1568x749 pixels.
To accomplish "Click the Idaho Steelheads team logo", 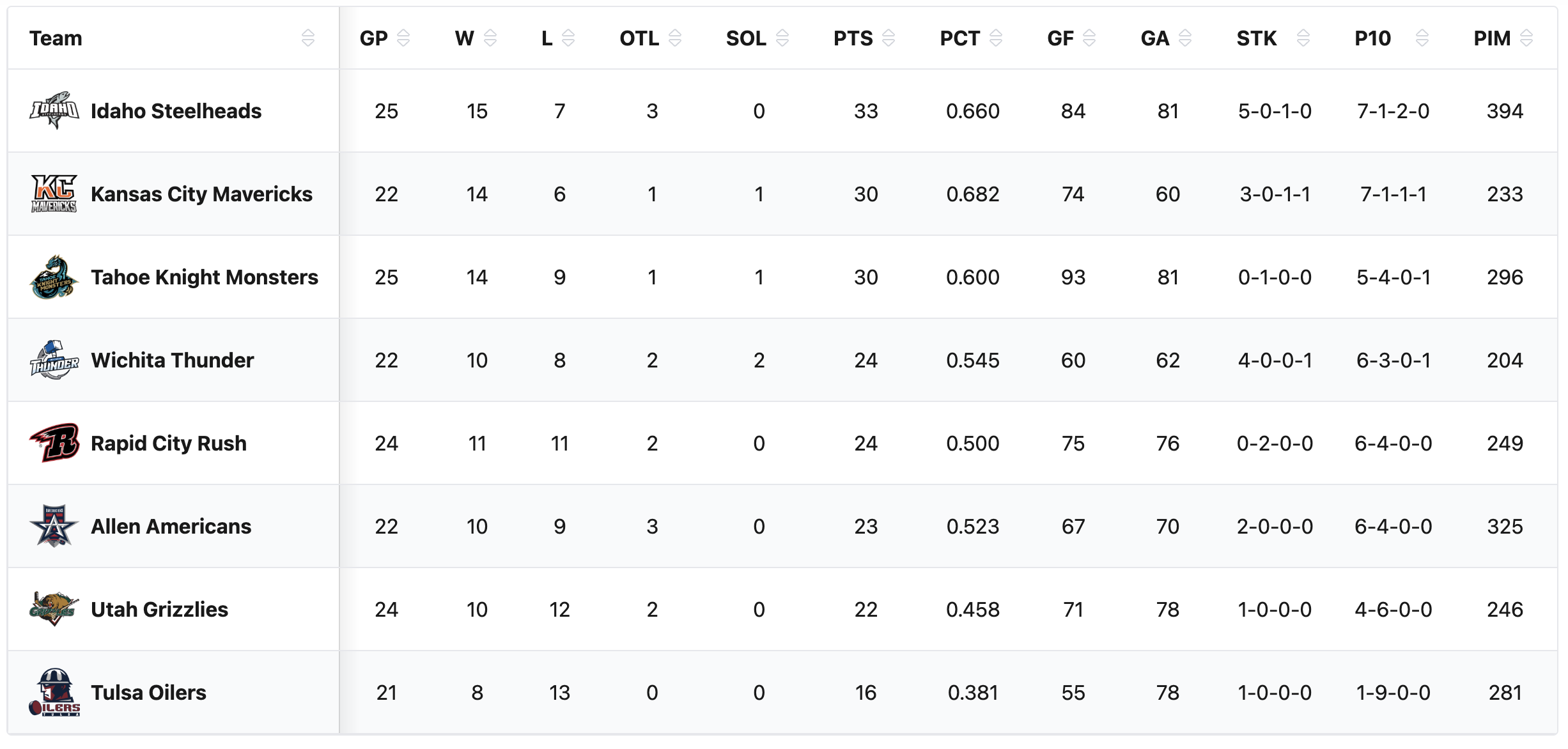I will [x=54, y=111].
